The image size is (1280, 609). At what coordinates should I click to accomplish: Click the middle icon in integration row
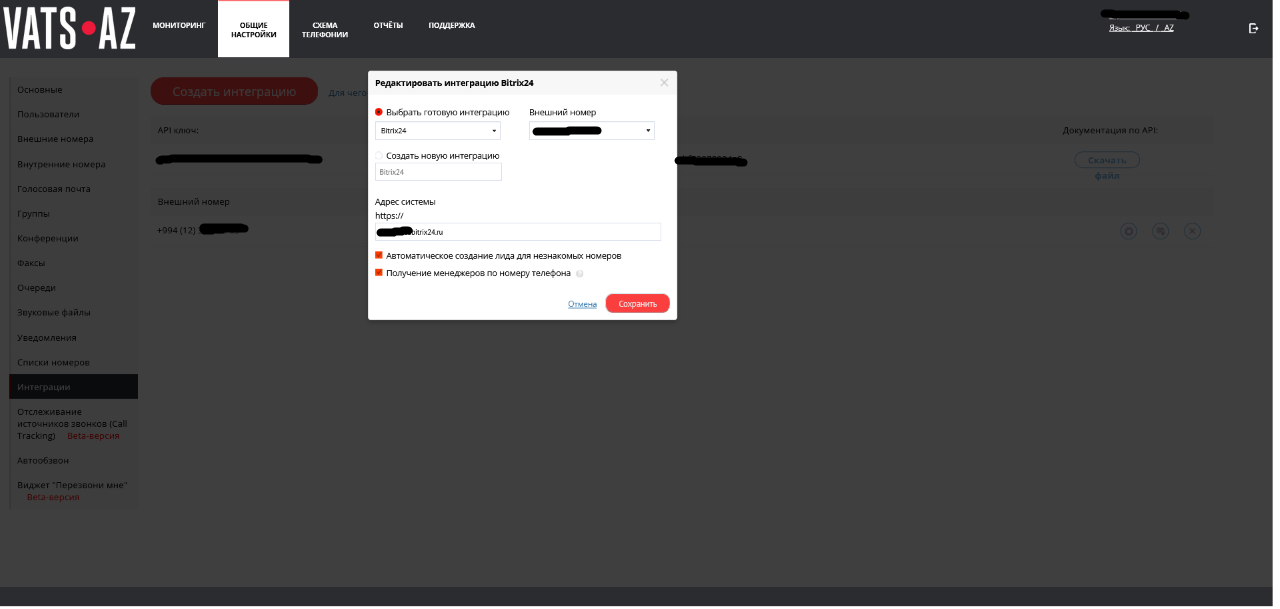[1160, 231]
